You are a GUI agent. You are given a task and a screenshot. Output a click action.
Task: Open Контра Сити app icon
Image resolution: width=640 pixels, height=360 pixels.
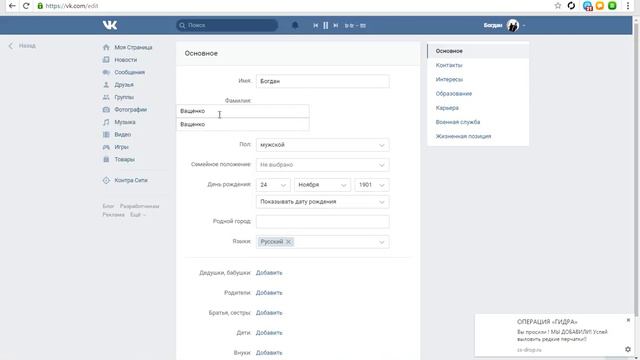[106, 180]
